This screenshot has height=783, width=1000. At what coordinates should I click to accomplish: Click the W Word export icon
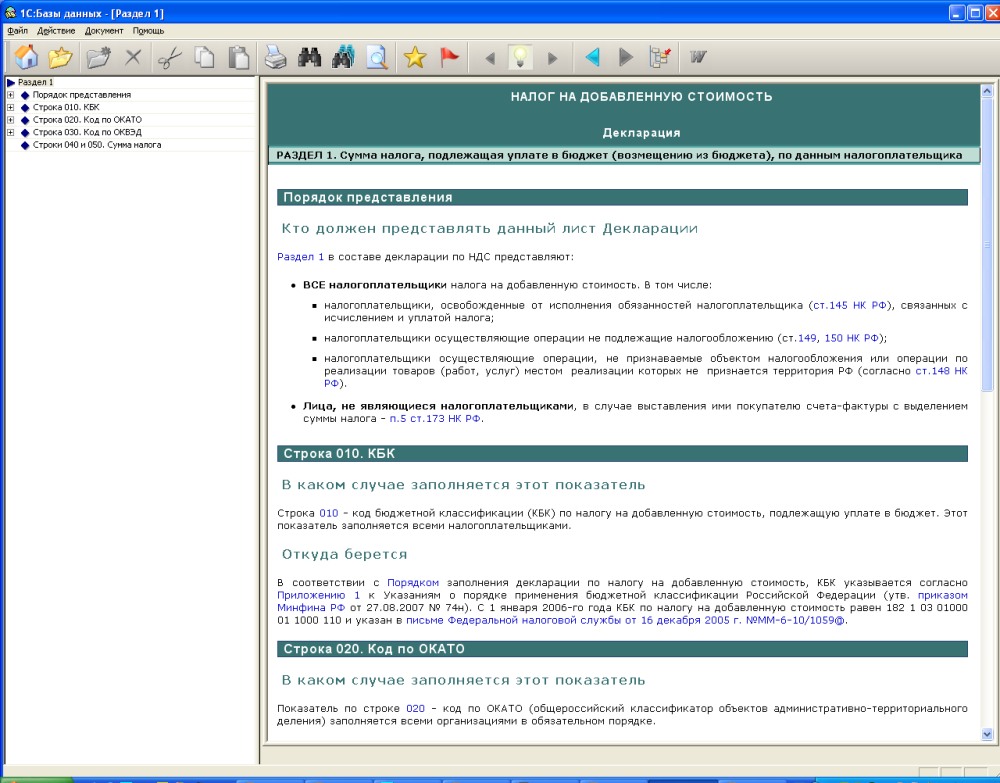click(x=698, y=58)
